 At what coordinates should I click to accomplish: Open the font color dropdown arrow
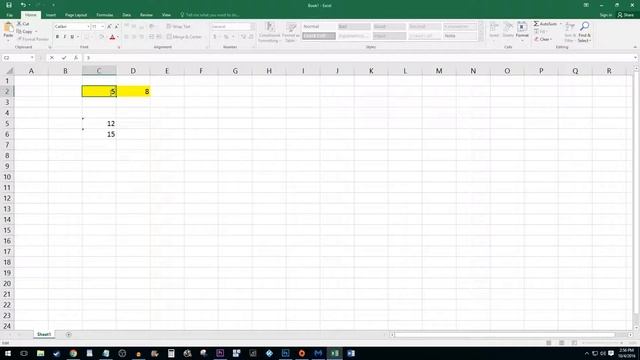click(x=118, y=37)
